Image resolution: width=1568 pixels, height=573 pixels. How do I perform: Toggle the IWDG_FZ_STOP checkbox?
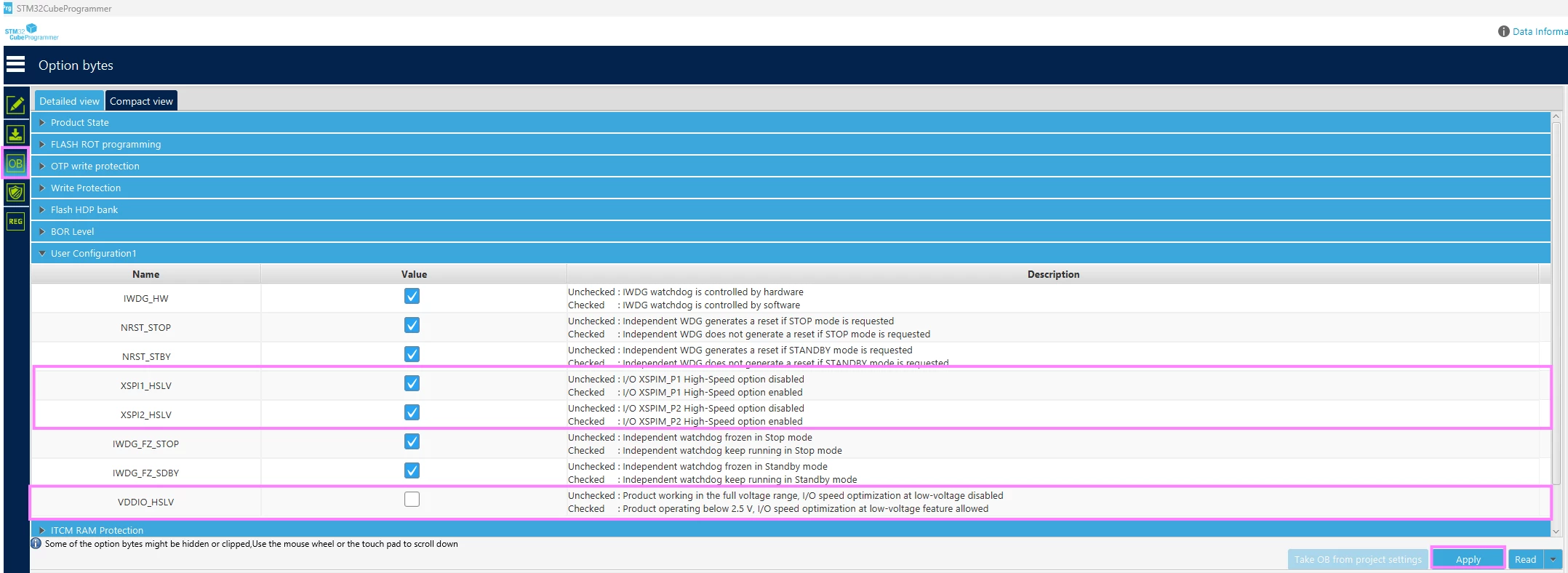(x=412, y=441)
